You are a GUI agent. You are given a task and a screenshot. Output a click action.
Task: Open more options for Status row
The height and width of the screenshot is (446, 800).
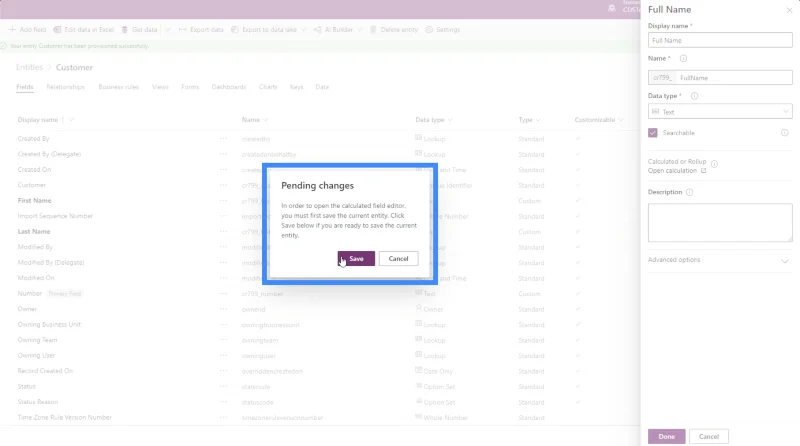[223, 386]
